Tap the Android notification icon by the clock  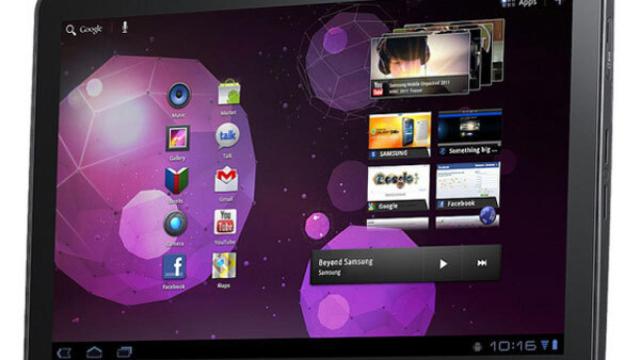coord(477,347)
